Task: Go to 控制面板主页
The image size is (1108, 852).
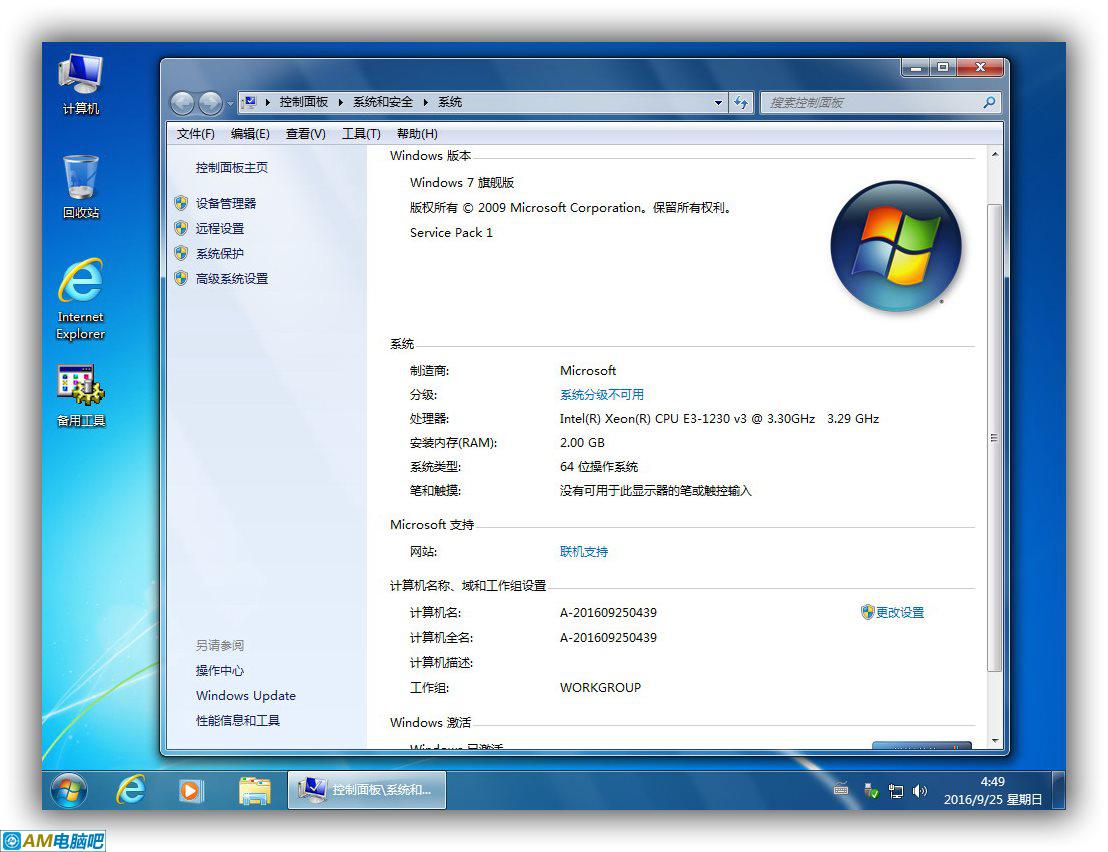Action: pos(232,167)
